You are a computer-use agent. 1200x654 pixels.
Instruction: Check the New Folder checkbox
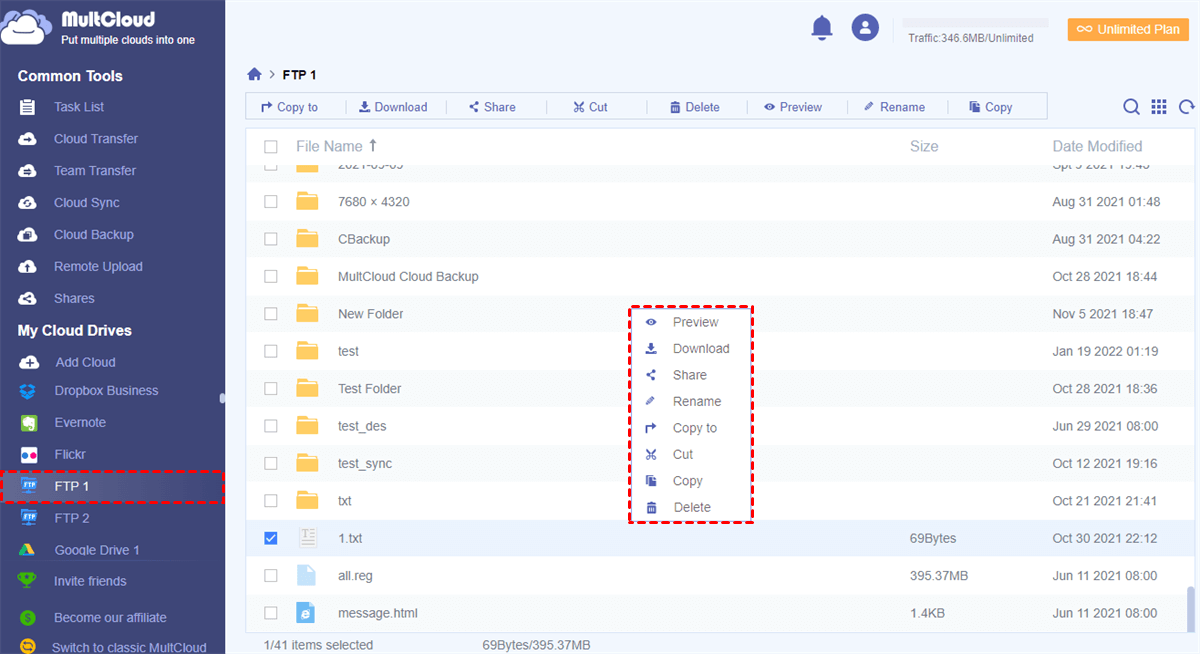pos(271,314)
